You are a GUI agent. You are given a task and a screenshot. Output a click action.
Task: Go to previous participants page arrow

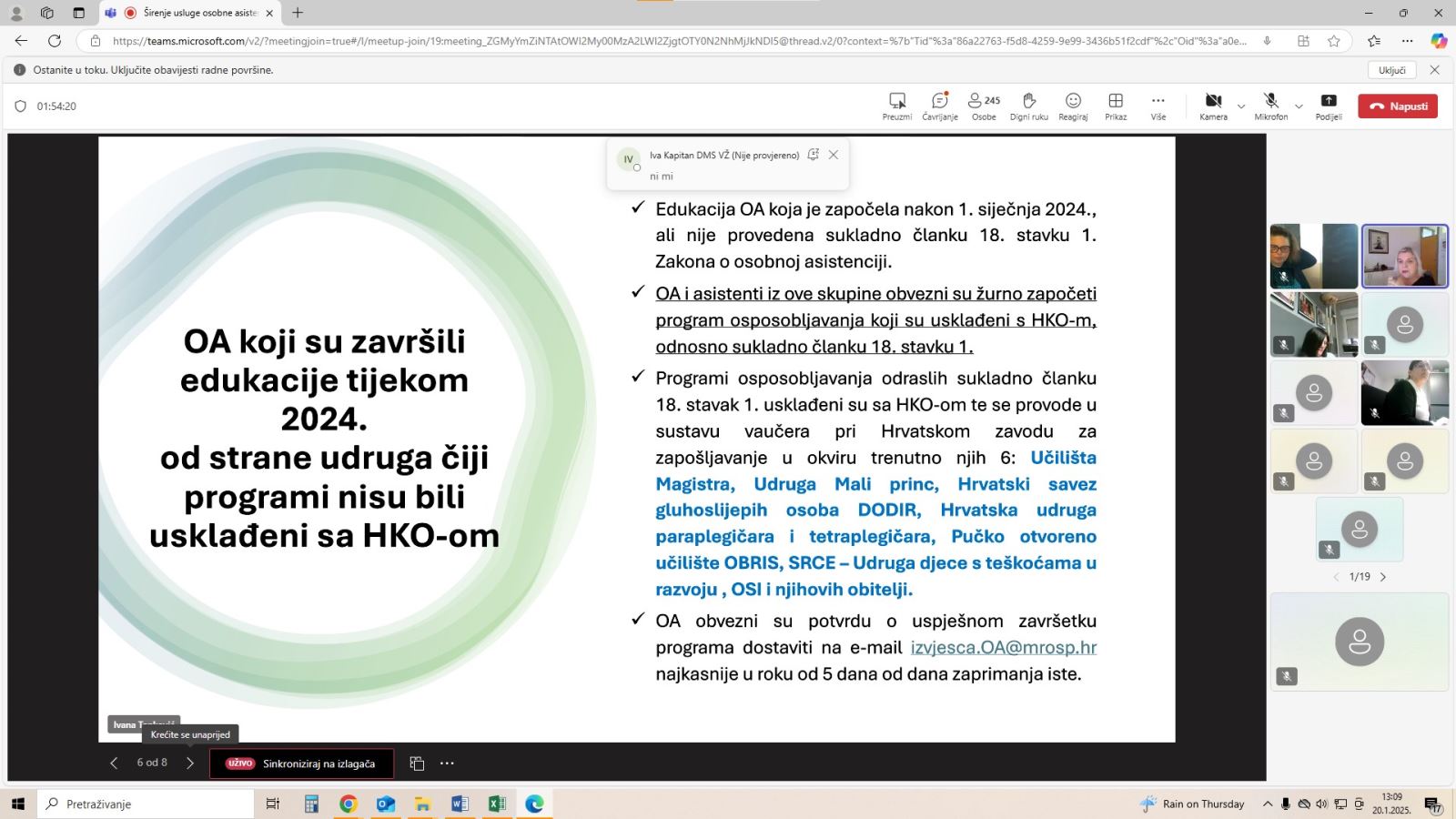[1336, 577]
